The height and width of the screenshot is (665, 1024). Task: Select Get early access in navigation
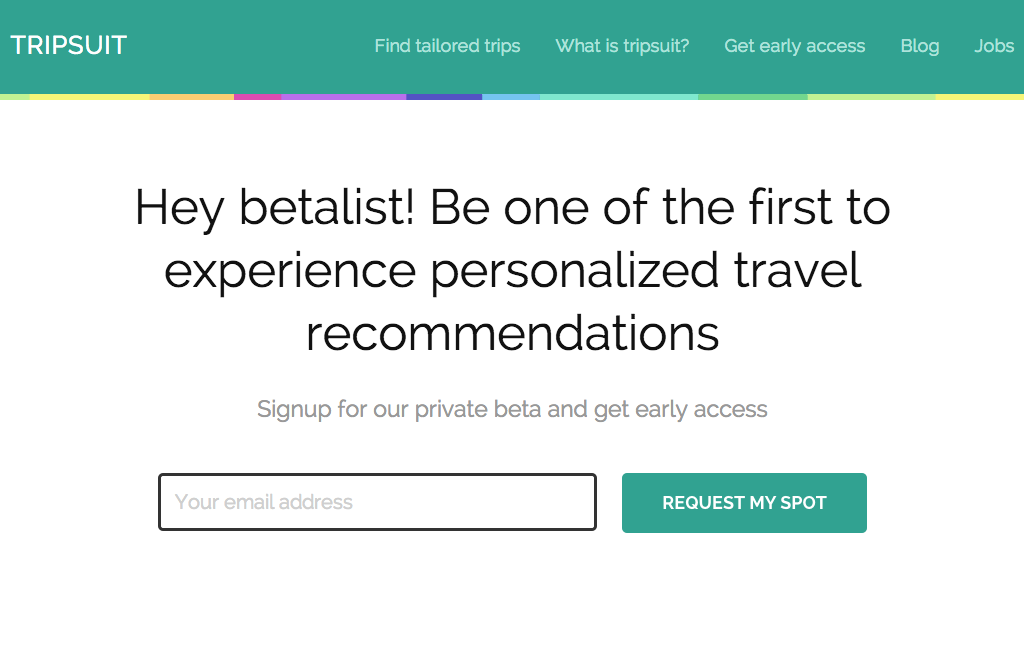point(795,46)
